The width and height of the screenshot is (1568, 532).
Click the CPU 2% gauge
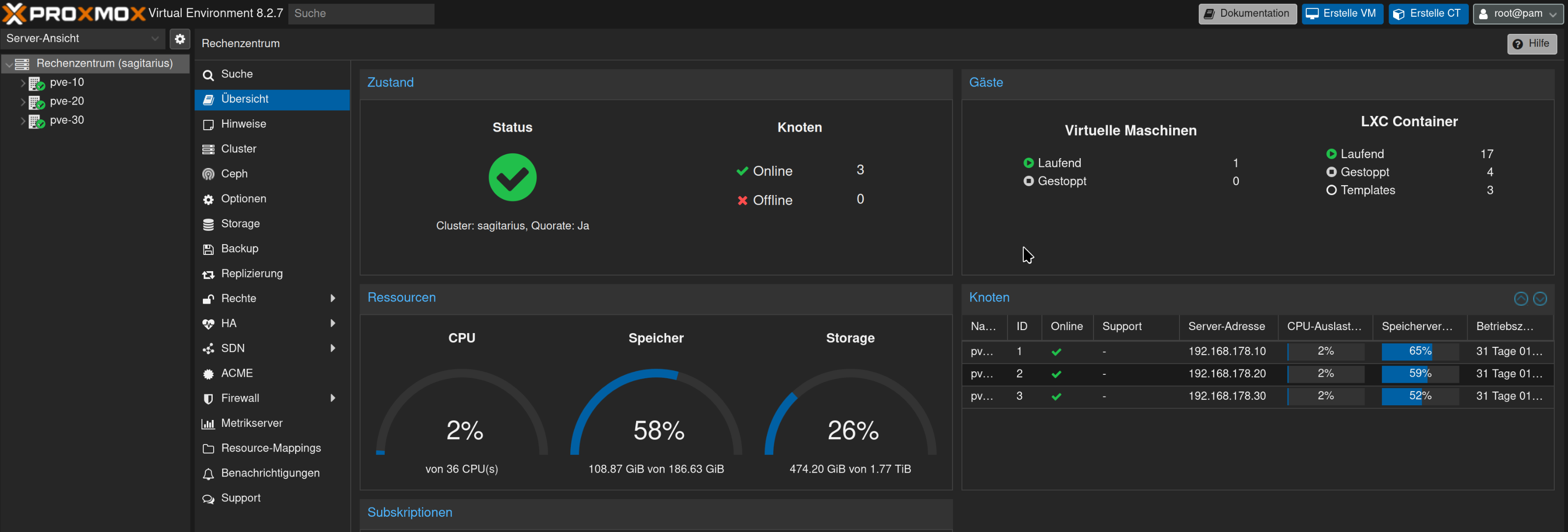(x=462, y=412)
